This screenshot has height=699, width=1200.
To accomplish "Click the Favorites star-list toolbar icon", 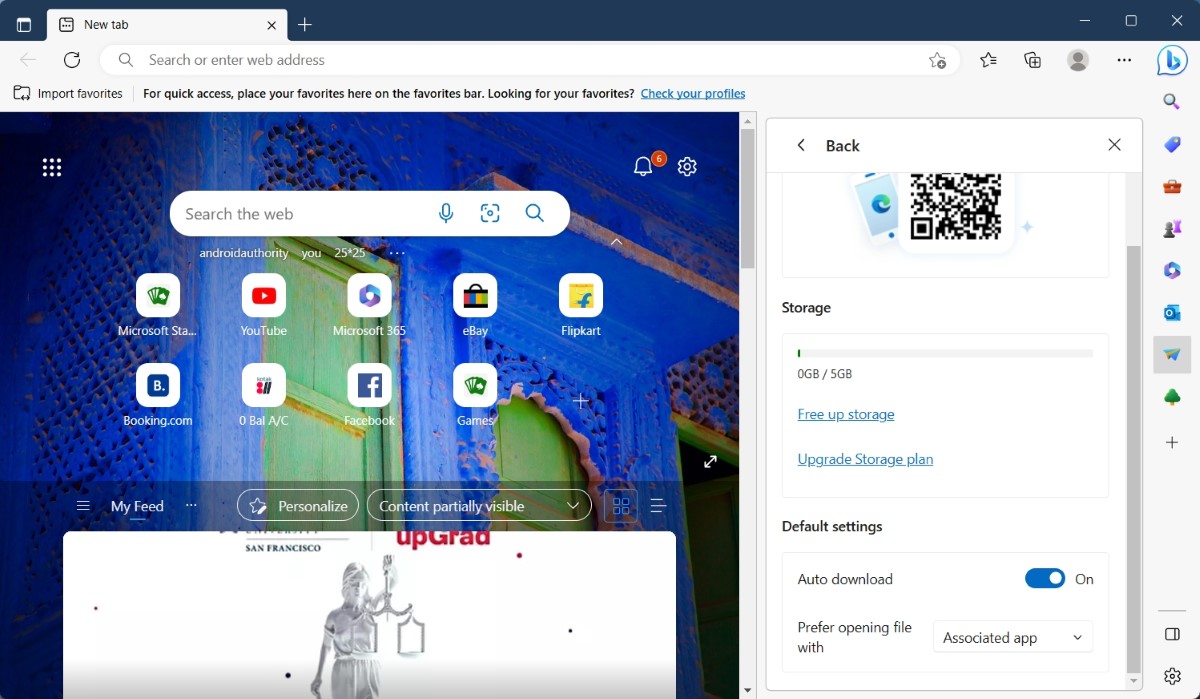I will pos(988,60).
